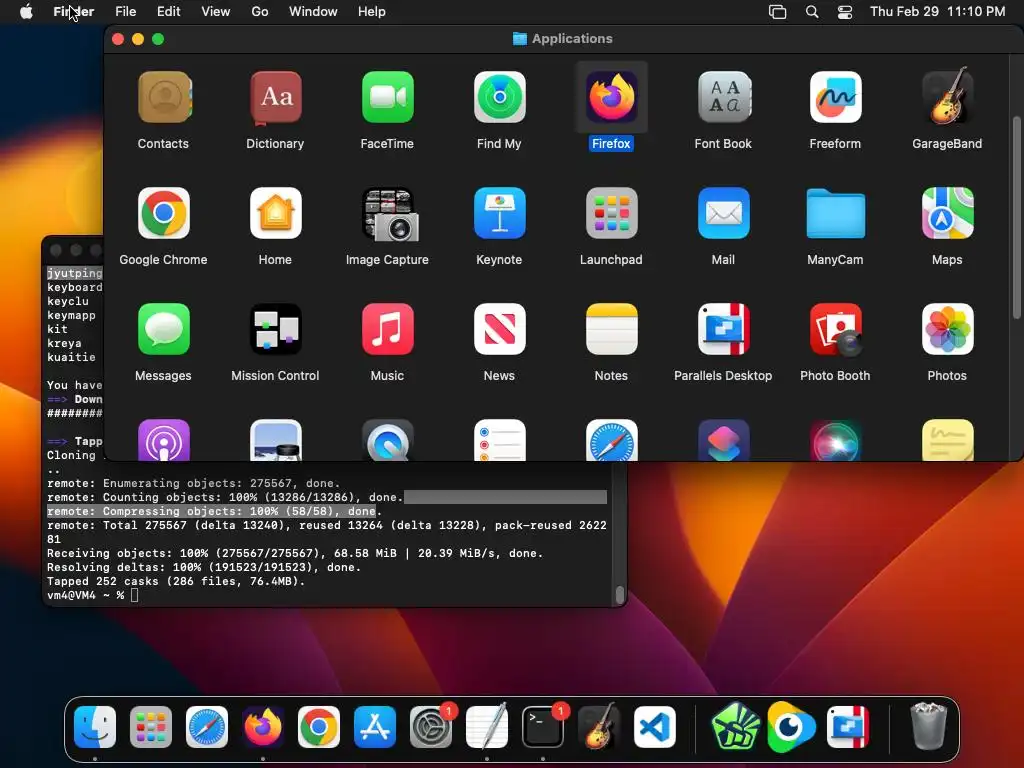Open the Contacts app icon

tap(164, 98)
